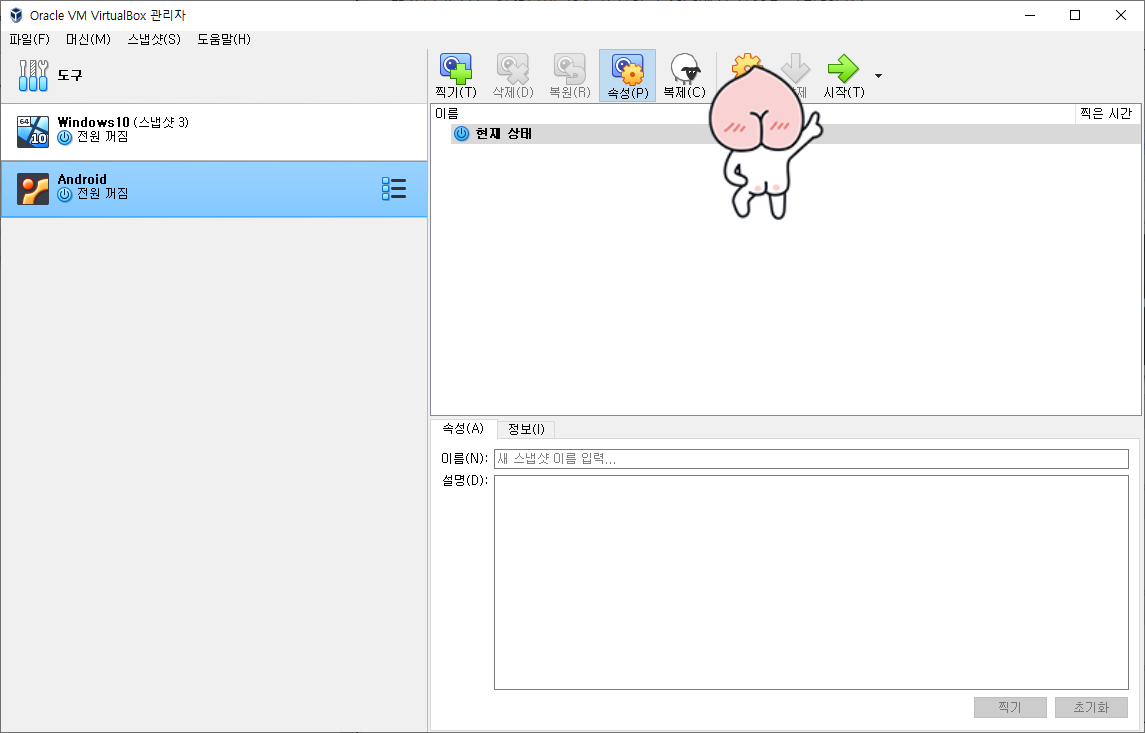This screenshot has height=733, width=1145.
Task: Click the green Start (시작) arrow icon
Action: 843,69
